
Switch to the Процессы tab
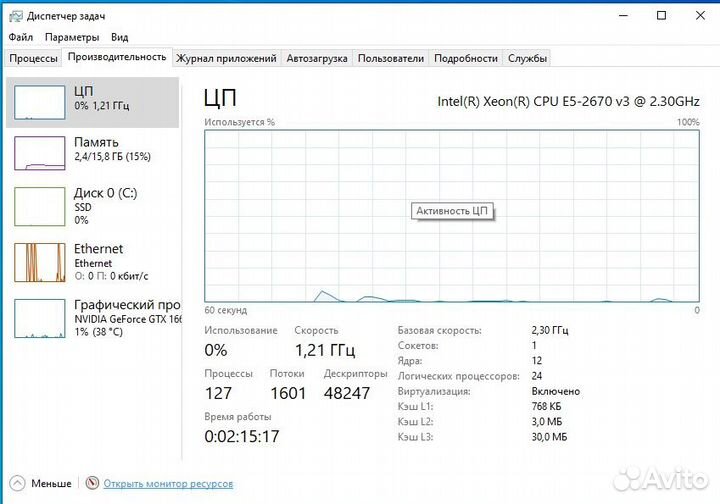click(x=34, y=58)
